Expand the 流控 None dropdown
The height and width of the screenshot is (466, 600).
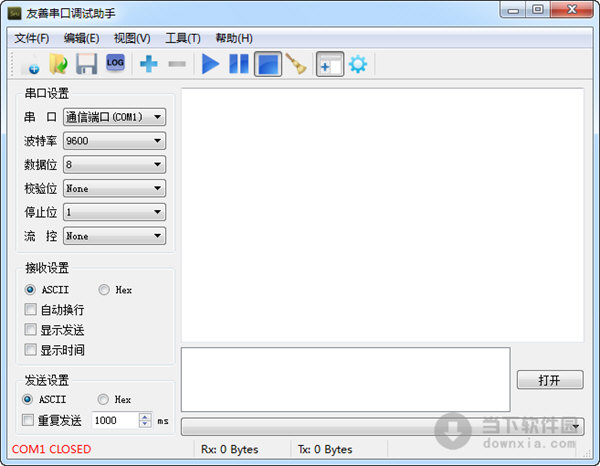(x=114, y=236)
